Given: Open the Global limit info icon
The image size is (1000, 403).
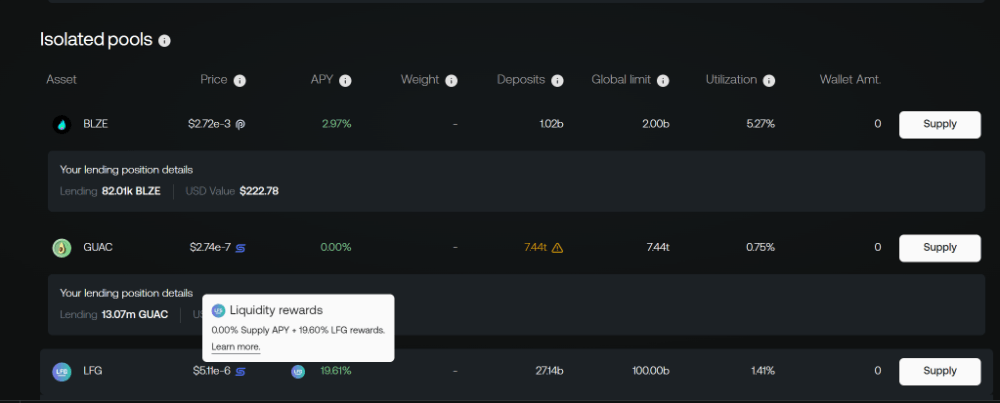Looking at the screenshot, I should [x=663, y=80].
